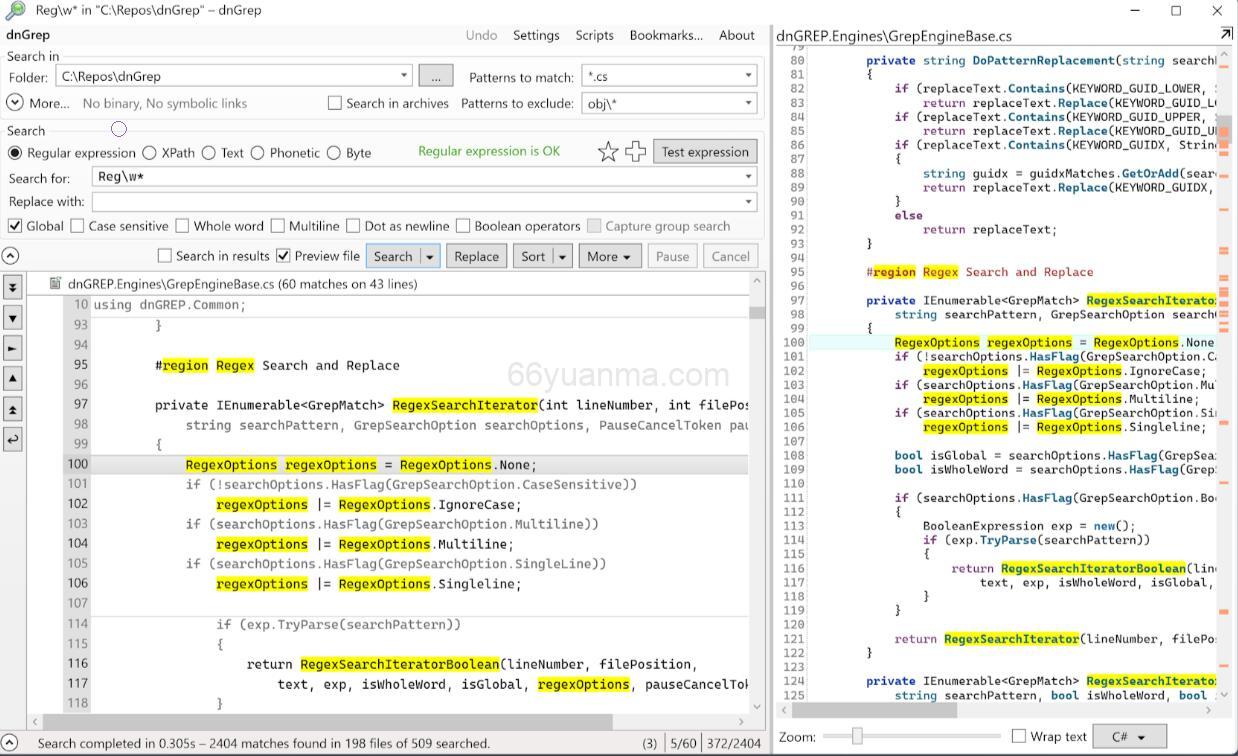Expand the More options circle toggle
The height and width of the screenshot is (756, 1238).
15,103
